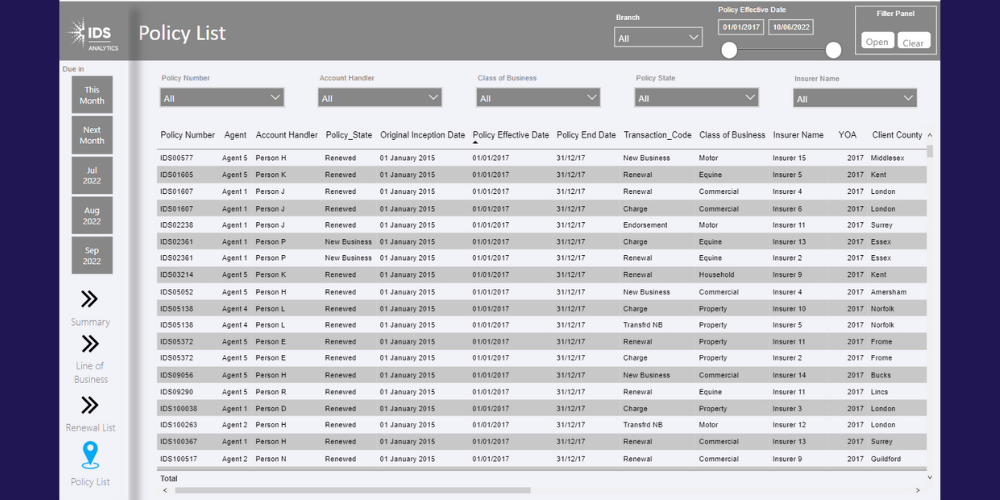Filter by This Month due tile

tap(92, 95)
